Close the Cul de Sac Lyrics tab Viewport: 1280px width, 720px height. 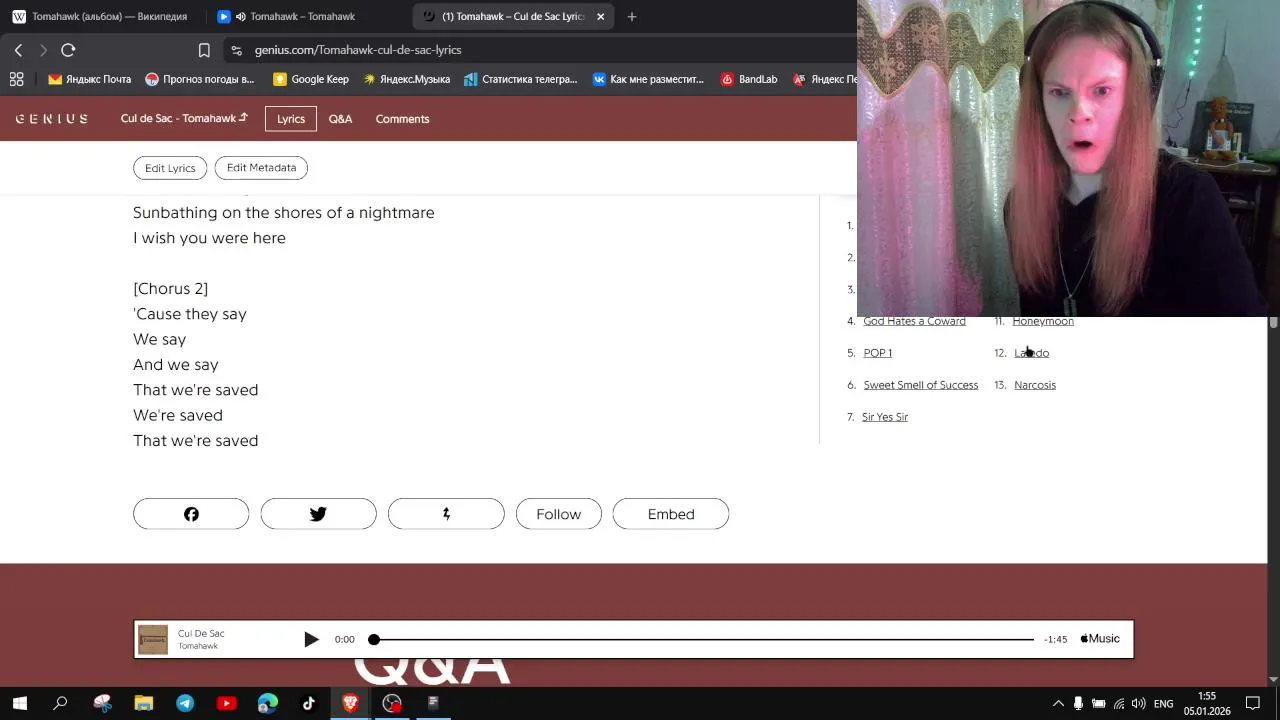600,16
